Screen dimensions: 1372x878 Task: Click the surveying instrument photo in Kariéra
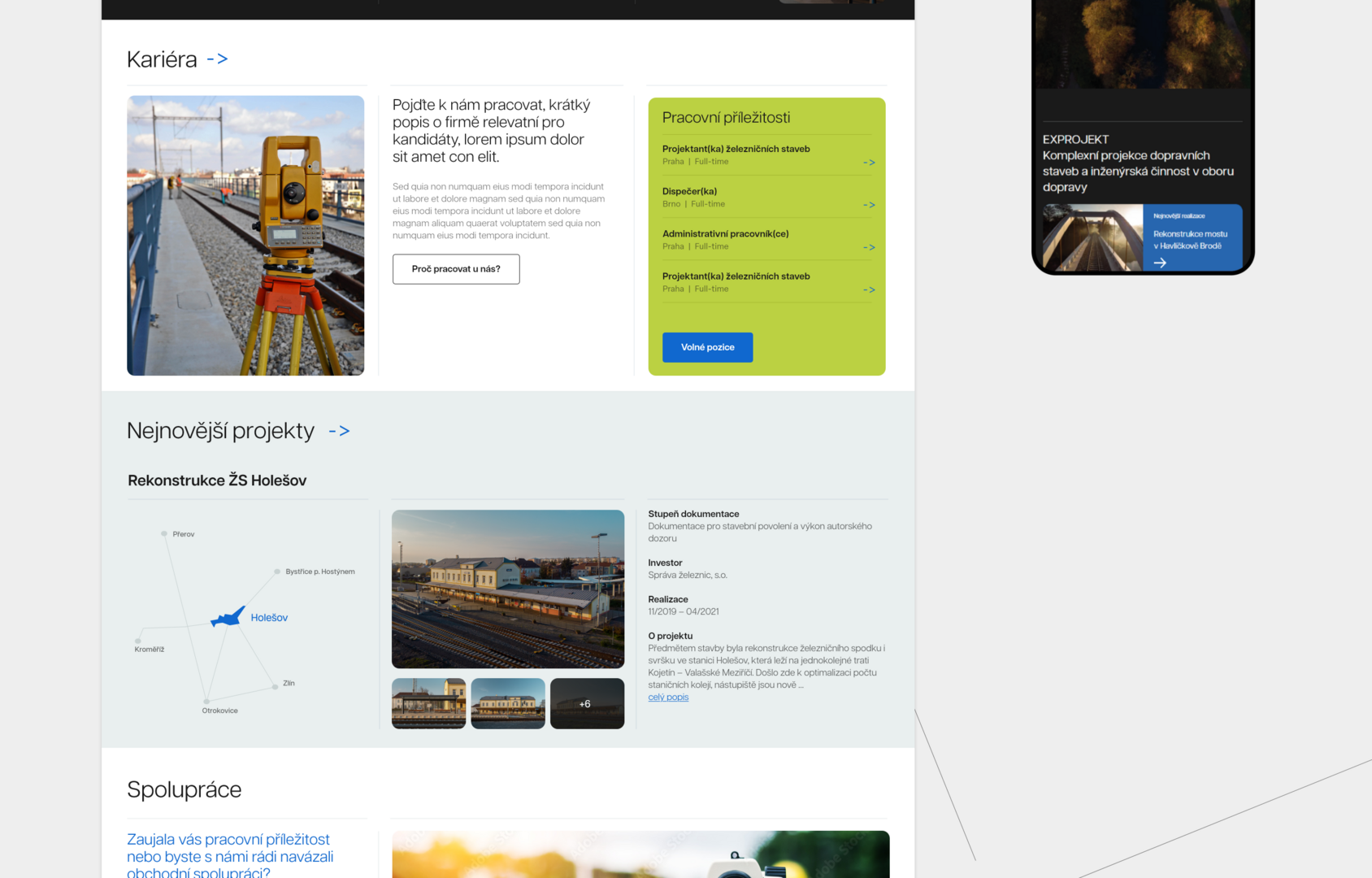[x=245, y=236]
